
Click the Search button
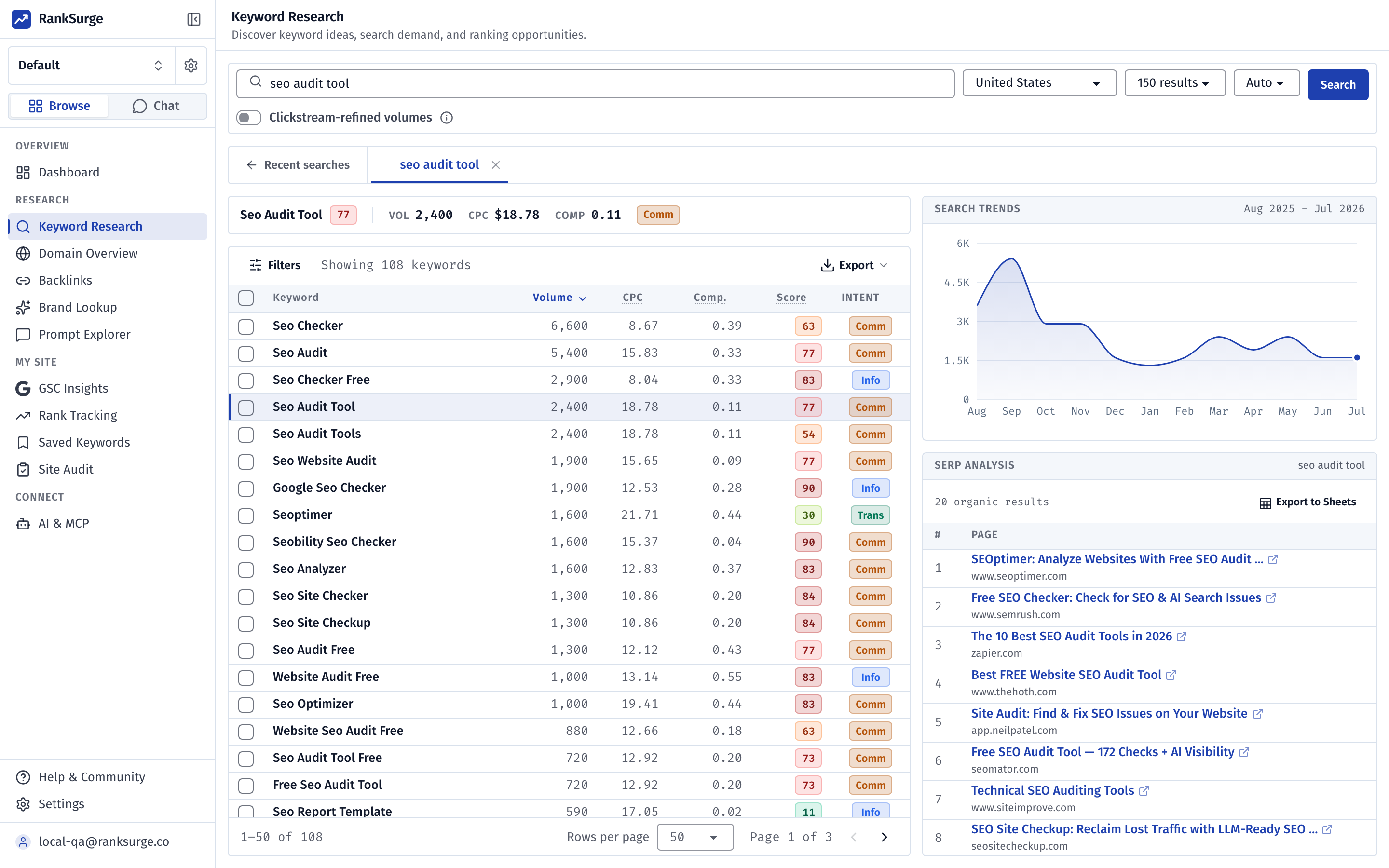1338,84
